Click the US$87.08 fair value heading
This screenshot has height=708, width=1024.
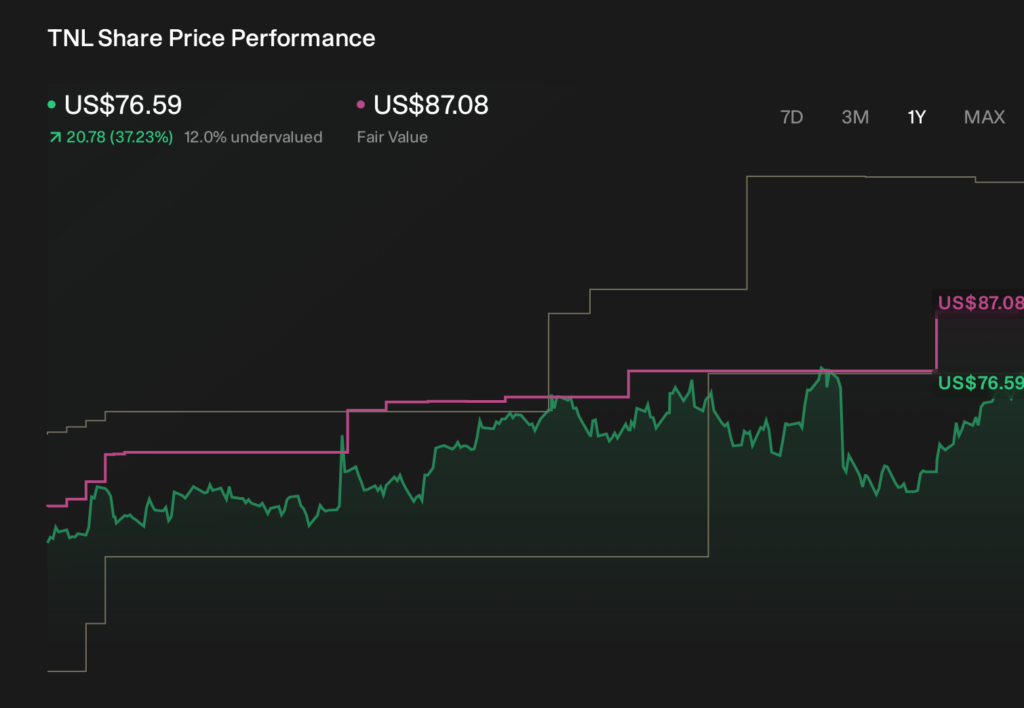[x=431, y=105]
